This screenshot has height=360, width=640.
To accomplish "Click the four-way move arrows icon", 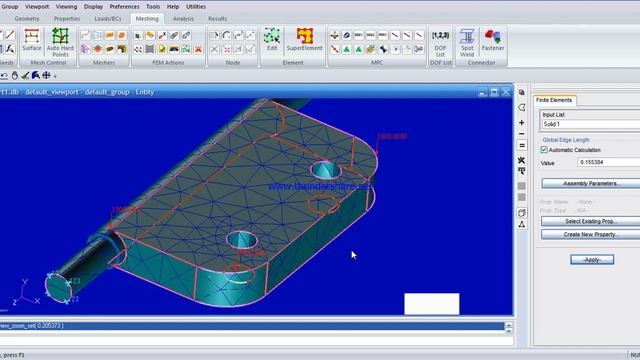I will click(46, 75).
